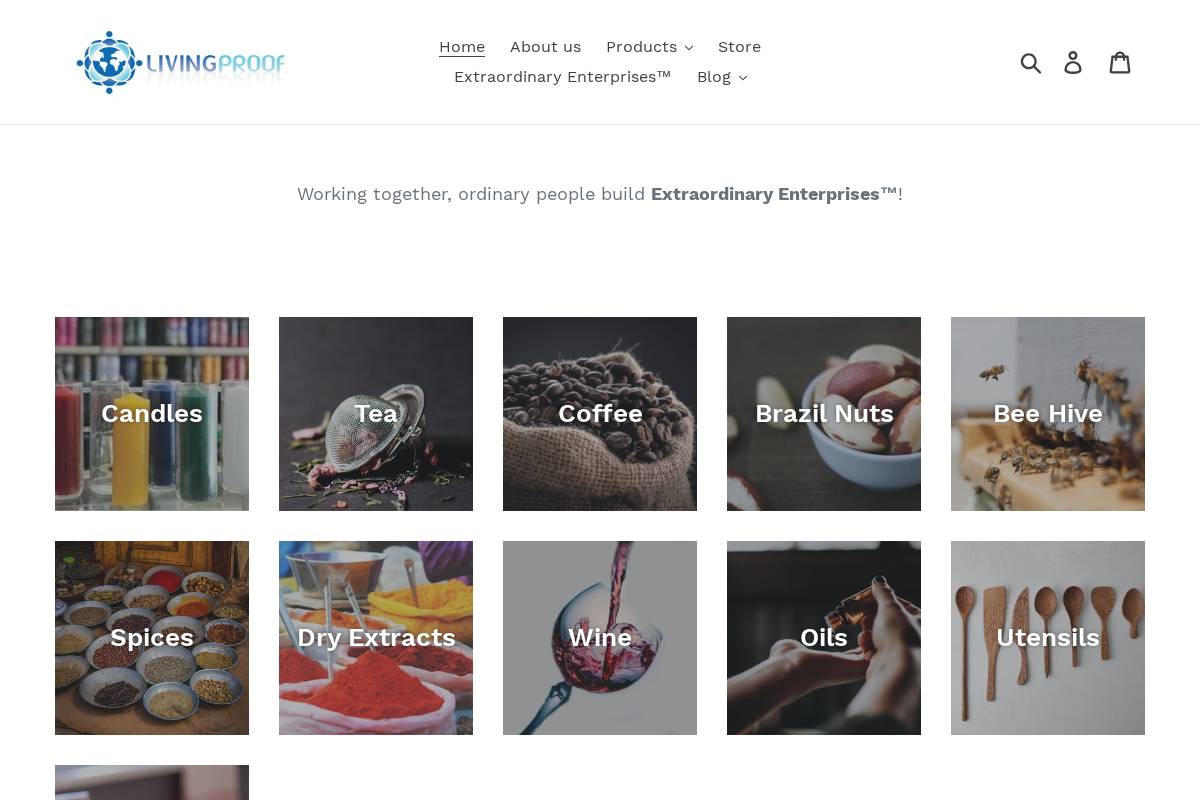Open the shopping cart icon
Screen dimensions: 1200x800
point(1120,63)
